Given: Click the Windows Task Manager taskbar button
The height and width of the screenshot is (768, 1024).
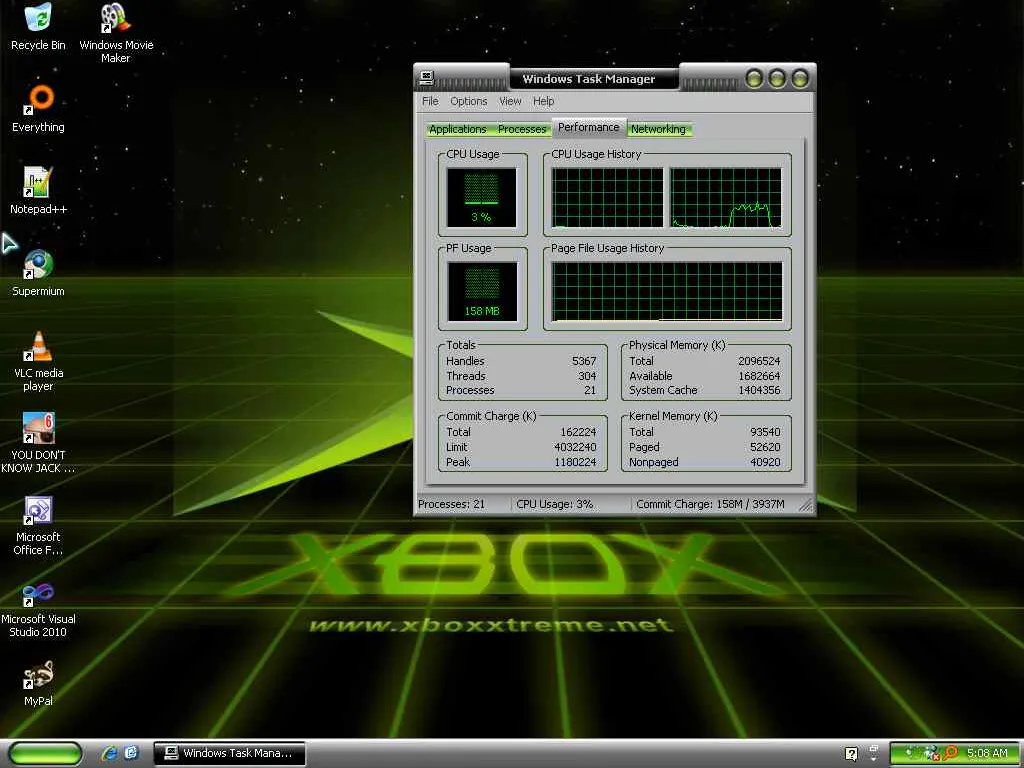Looking at the screenshot, I should click(x=229, y=753).
